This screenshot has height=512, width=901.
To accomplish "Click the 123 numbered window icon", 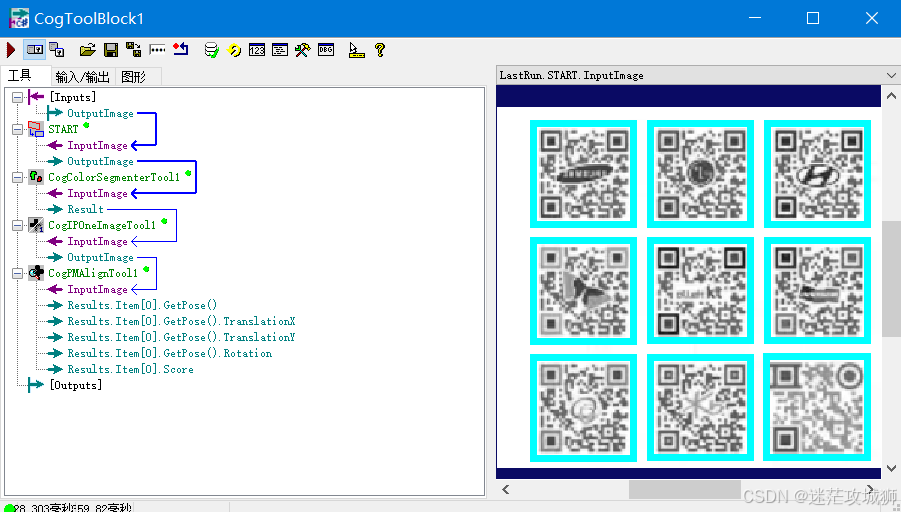I will (257, 50).
